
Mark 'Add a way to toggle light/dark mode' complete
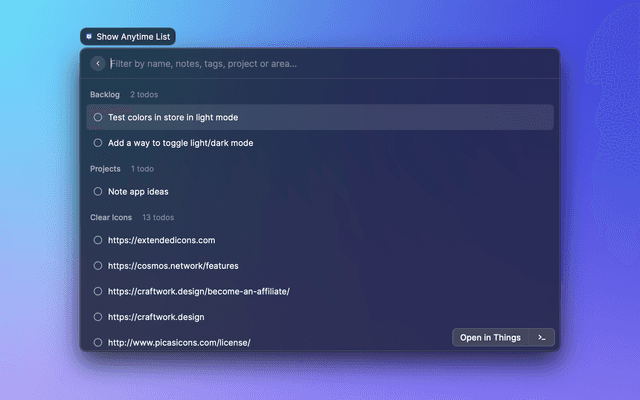click(x=98, y=143)
